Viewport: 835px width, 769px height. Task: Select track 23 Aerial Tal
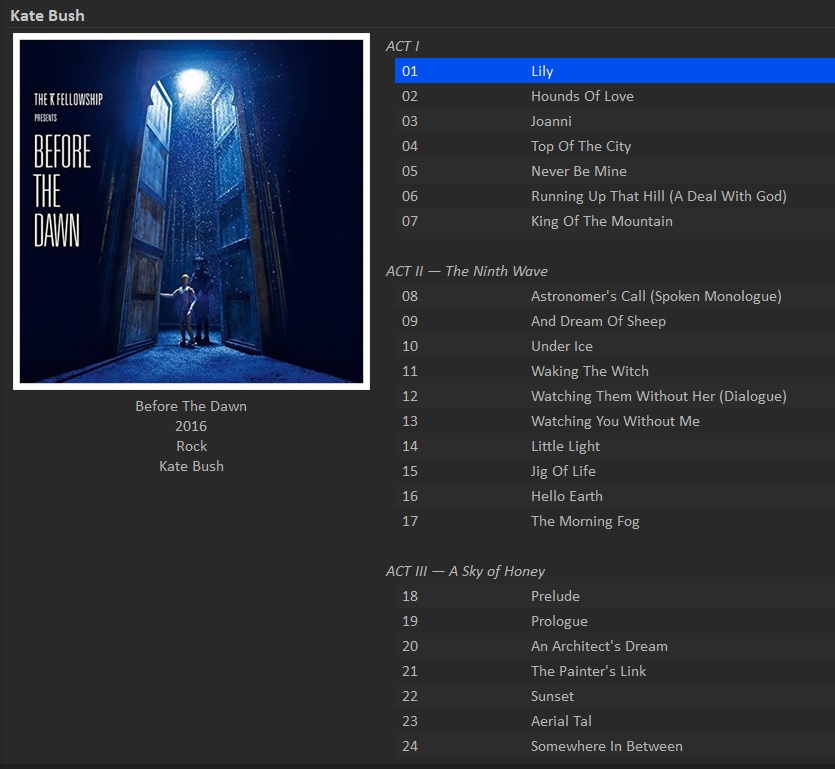[615, 721]
